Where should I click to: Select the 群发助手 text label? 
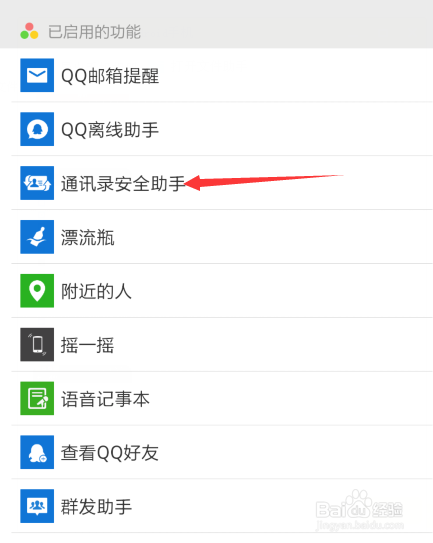[96, 507]
